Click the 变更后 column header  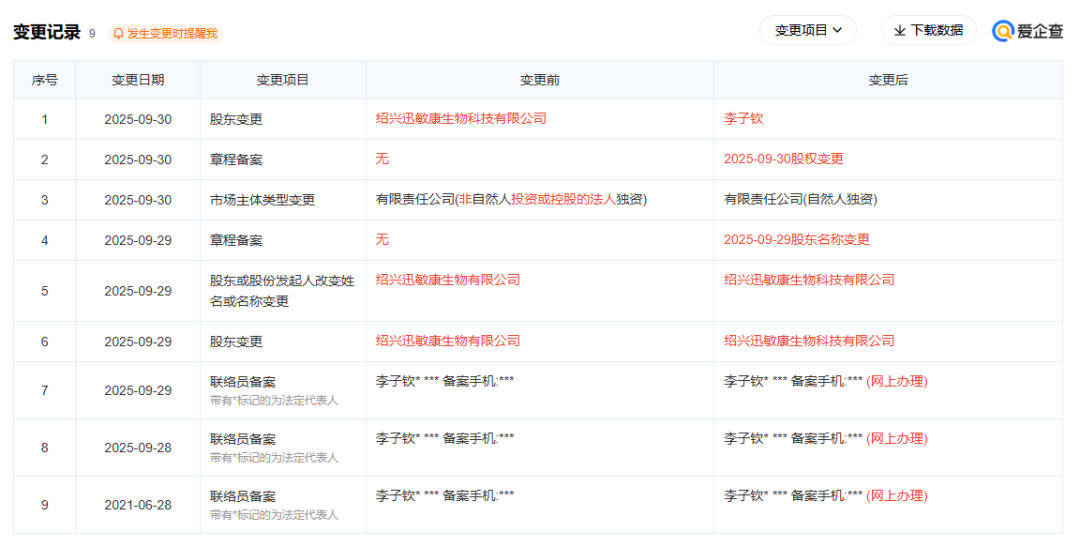(888, 80)
